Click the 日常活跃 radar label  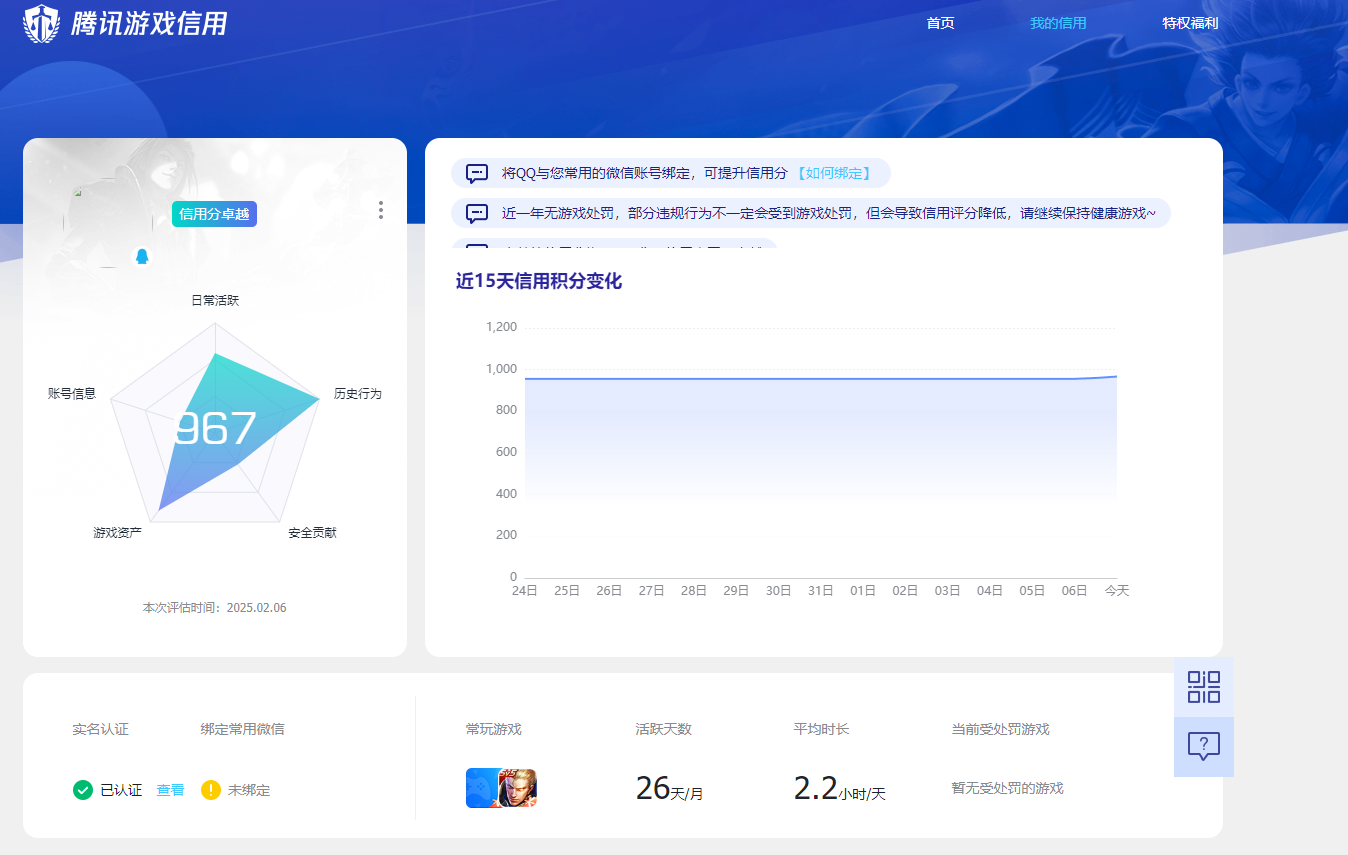(215, 300)
